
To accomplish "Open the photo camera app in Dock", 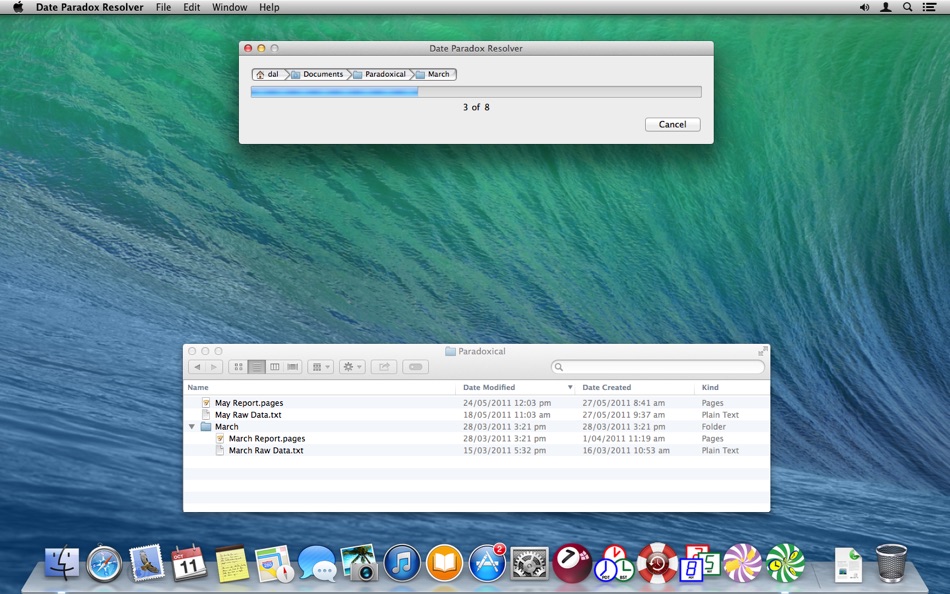I will click(359, 563).
